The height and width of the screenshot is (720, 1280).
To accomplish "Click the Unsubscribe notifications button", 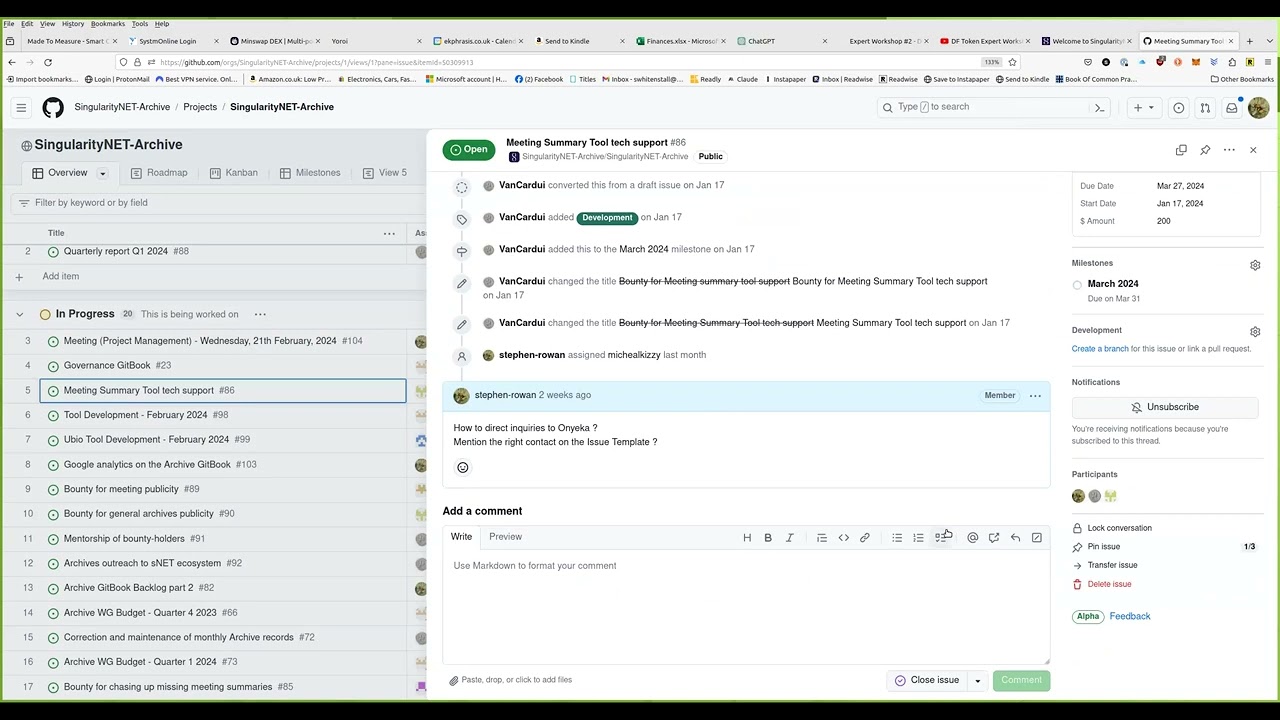I will [x=1165, y=407].
